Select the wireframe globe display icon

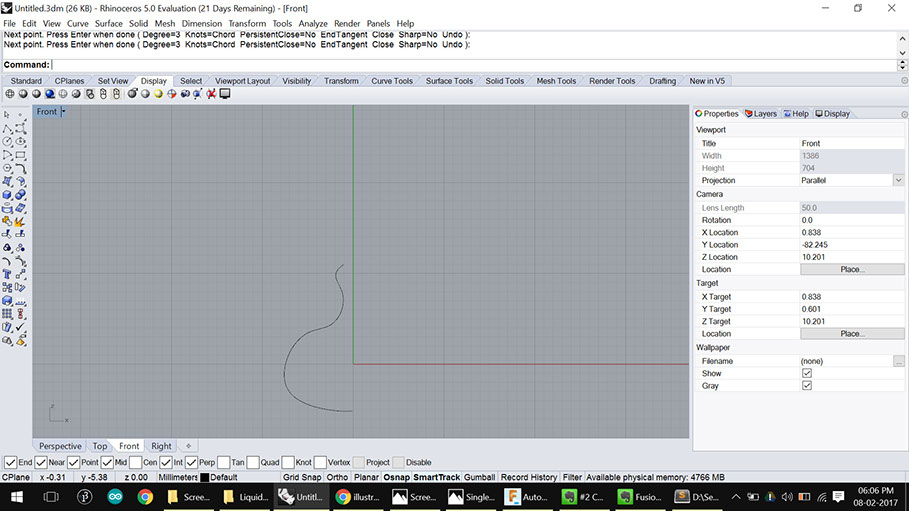click(10, 94)
